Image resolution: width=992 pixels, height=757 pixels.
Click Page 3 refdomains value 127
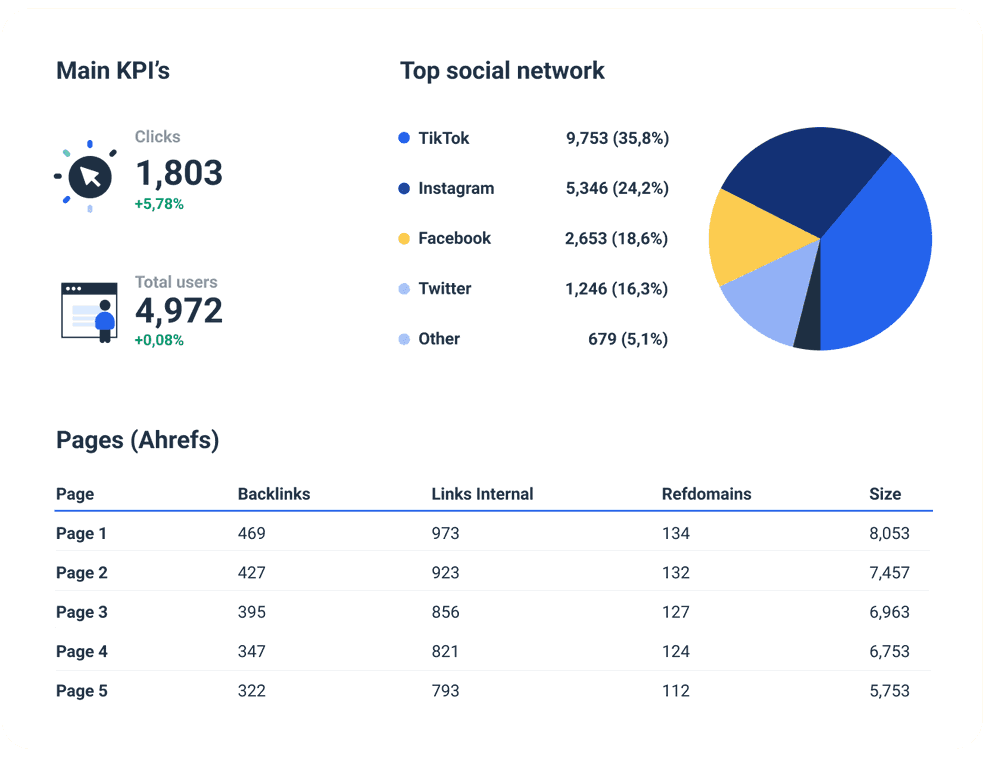[676, 612]
